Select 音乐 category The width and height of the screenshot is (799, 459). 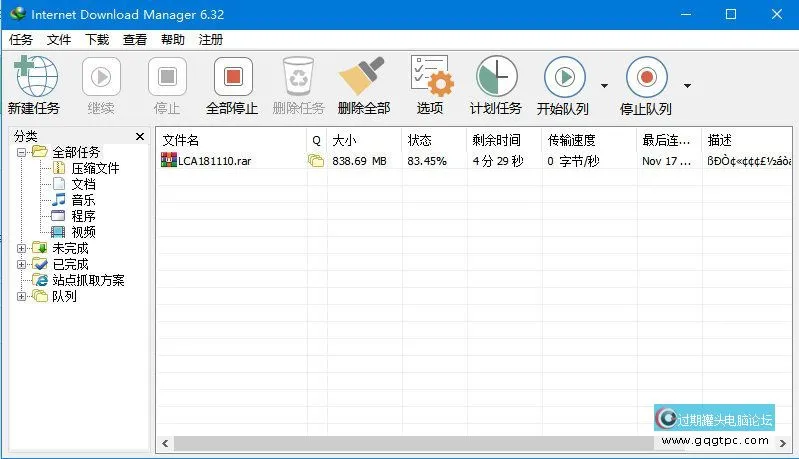[83, 200]
